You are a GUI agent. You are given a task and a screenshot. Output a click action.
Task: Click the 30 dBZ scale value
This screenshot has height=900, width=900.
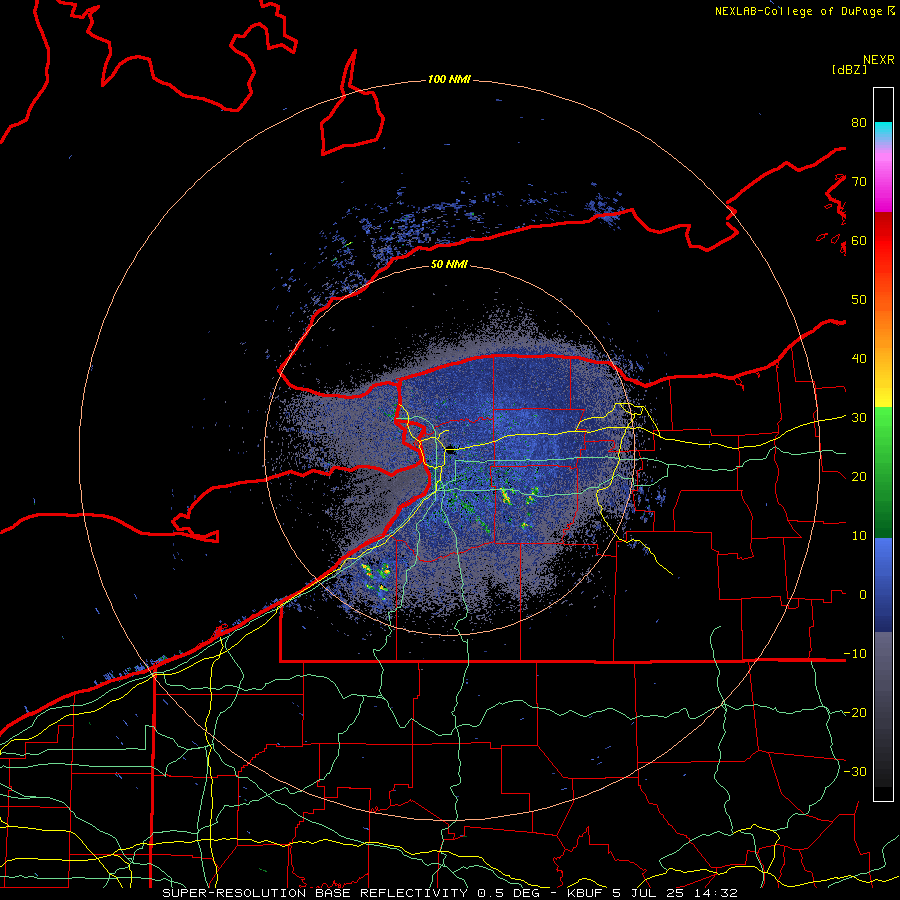coord(859,418)
